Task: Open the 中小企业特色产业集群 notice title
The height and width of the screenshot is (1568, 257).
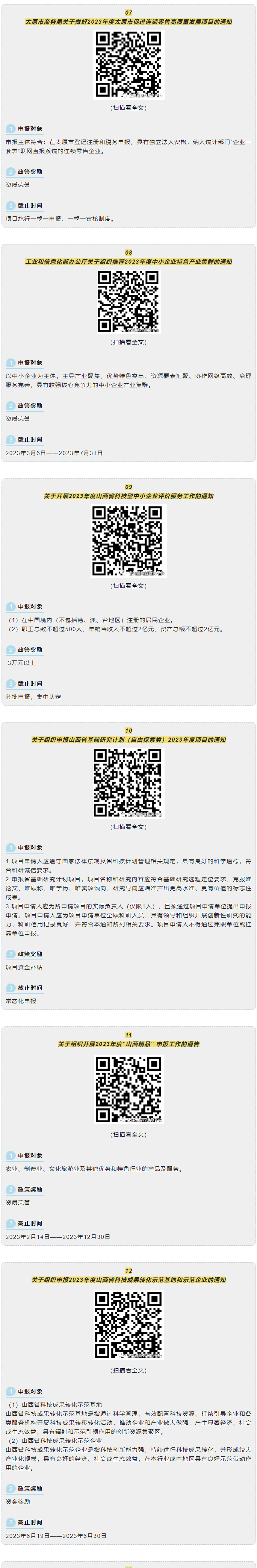Action: point(129,262)
